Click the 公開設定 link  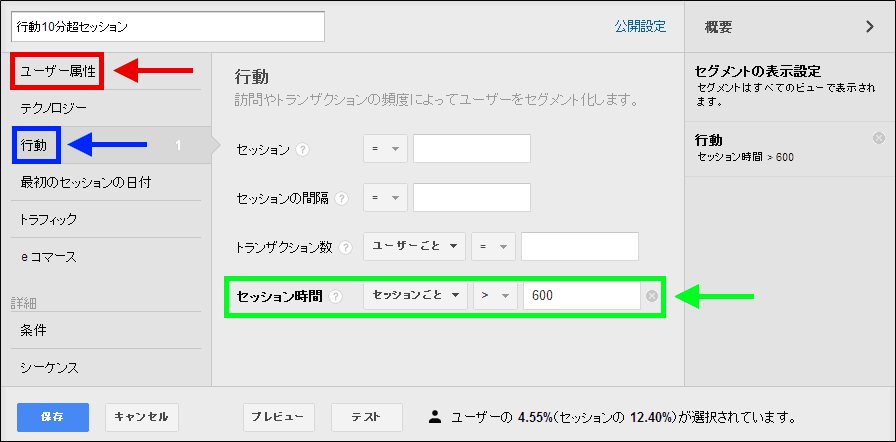coord(640,27)
